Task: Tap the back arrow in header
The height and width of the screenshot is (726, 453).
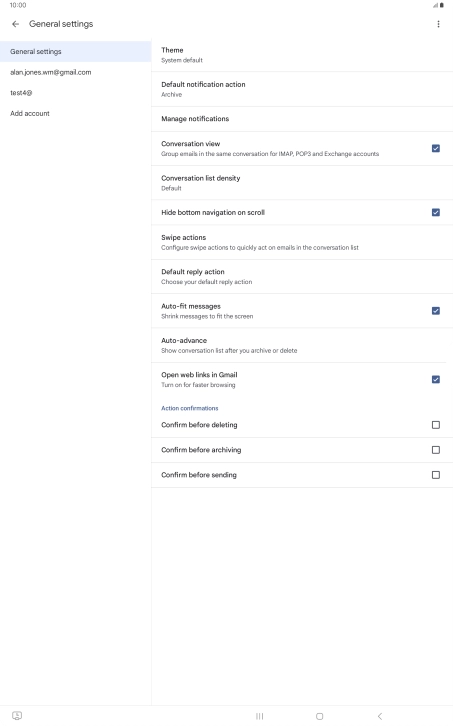Action: click(16, 24)
